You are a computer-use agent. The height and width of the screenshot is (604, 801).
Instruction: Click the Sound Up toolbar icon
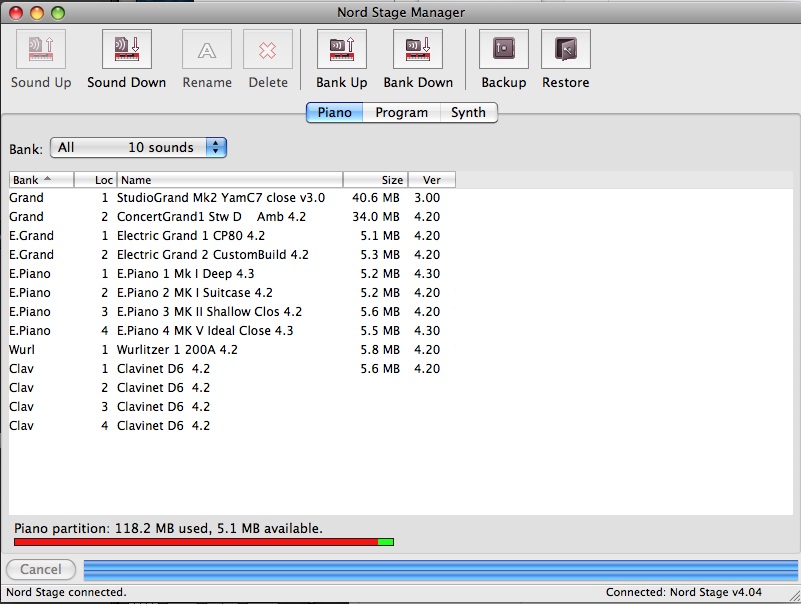[x=41, y=50]
